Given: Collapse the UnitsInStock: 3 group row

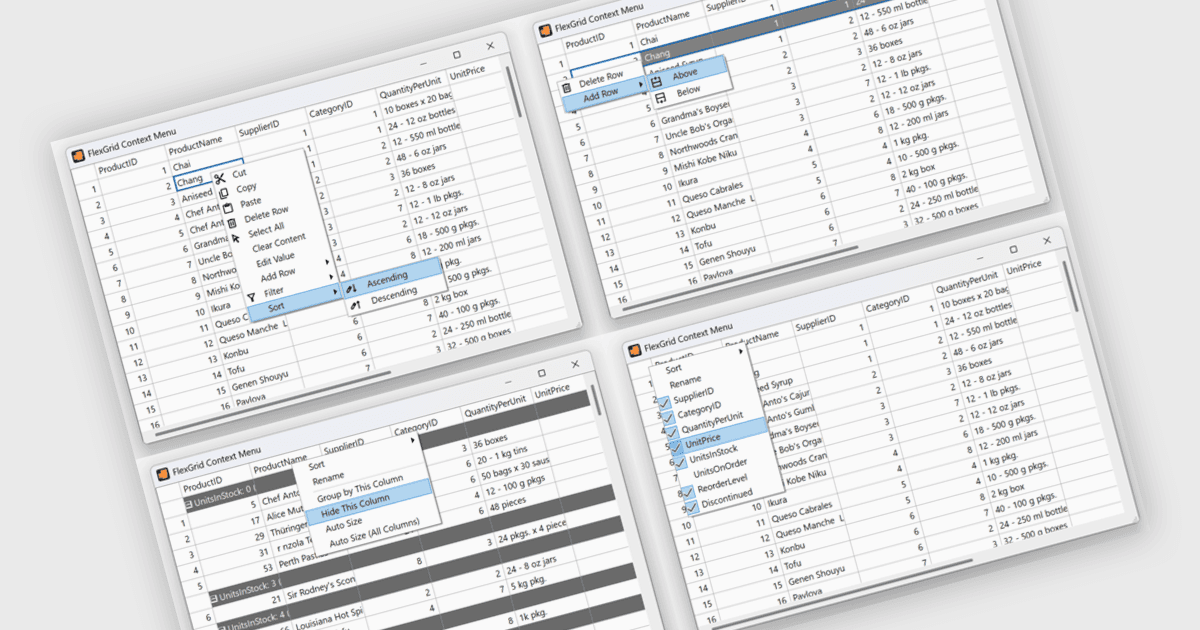Looking at the screenshot, I should (213, 597).
